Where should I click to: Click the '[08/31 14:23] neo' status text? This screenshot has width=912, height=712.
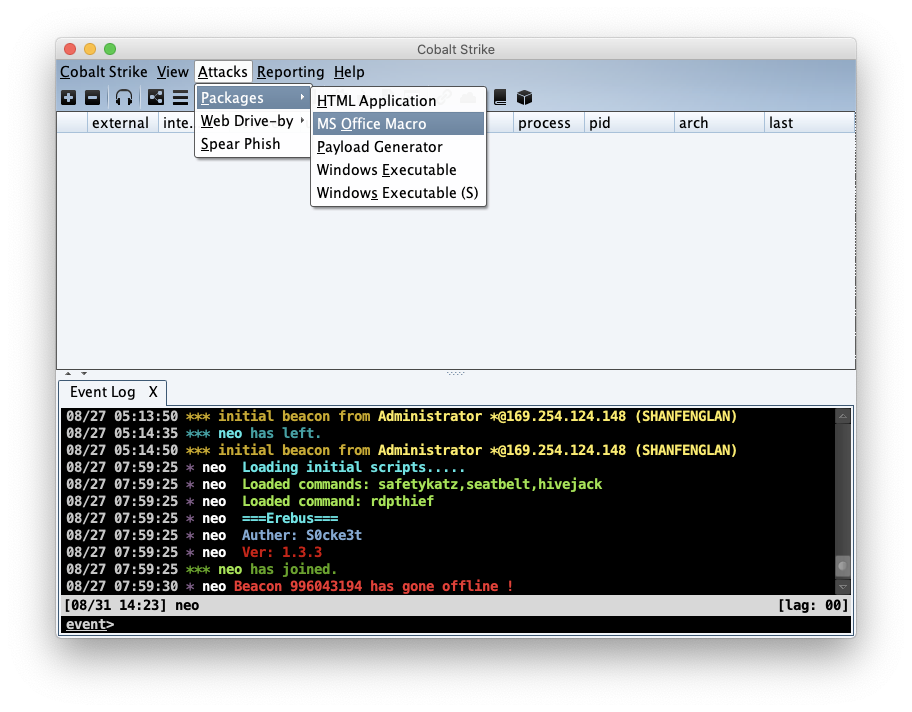pos(131,605)
